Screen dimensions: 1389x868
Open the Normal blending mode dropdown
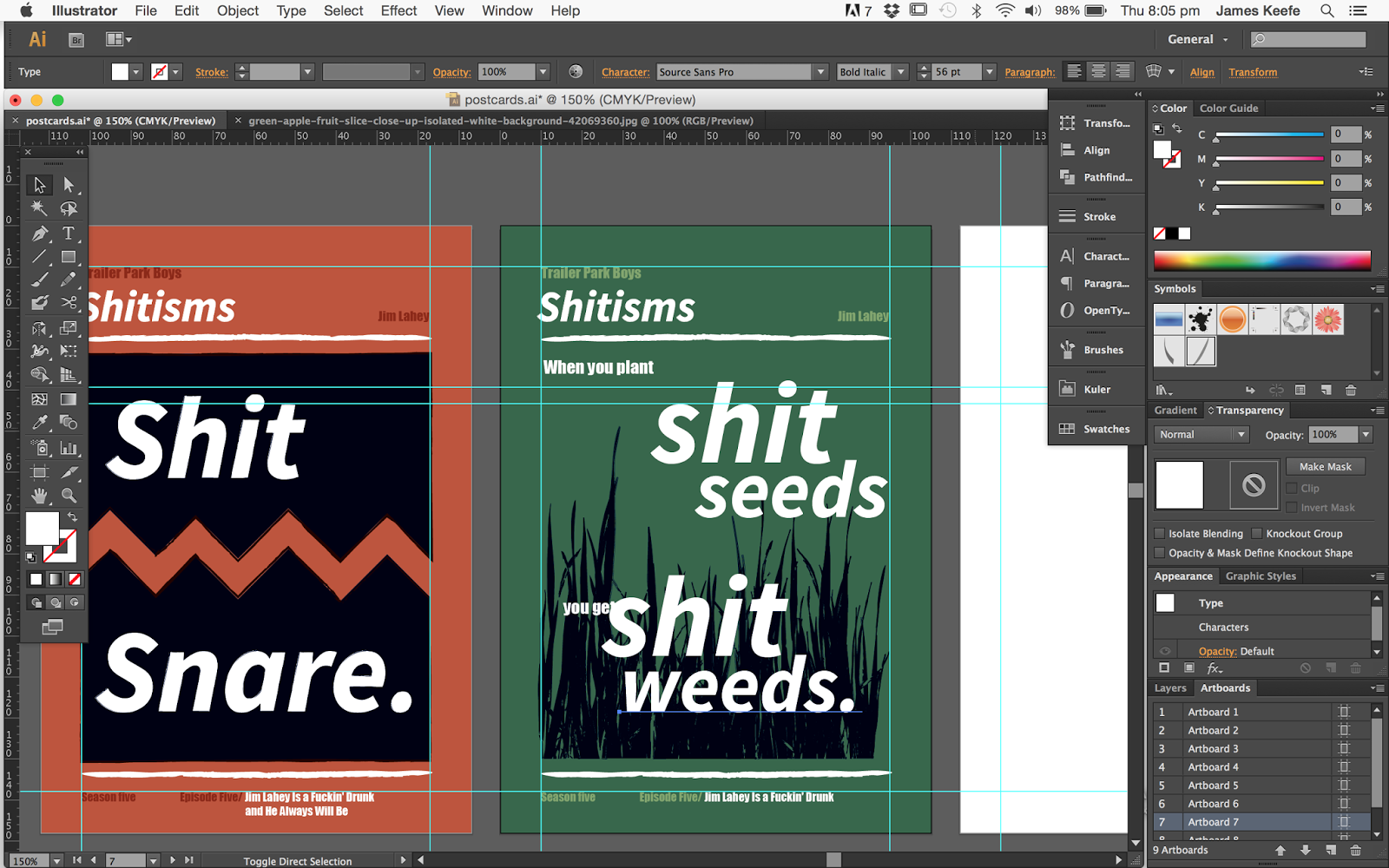[x=1201, y=435]
